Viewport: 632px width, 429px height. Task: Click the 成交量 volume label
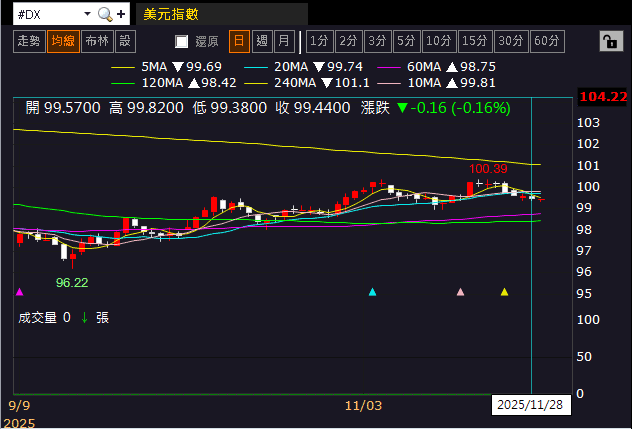coord(37,318)
